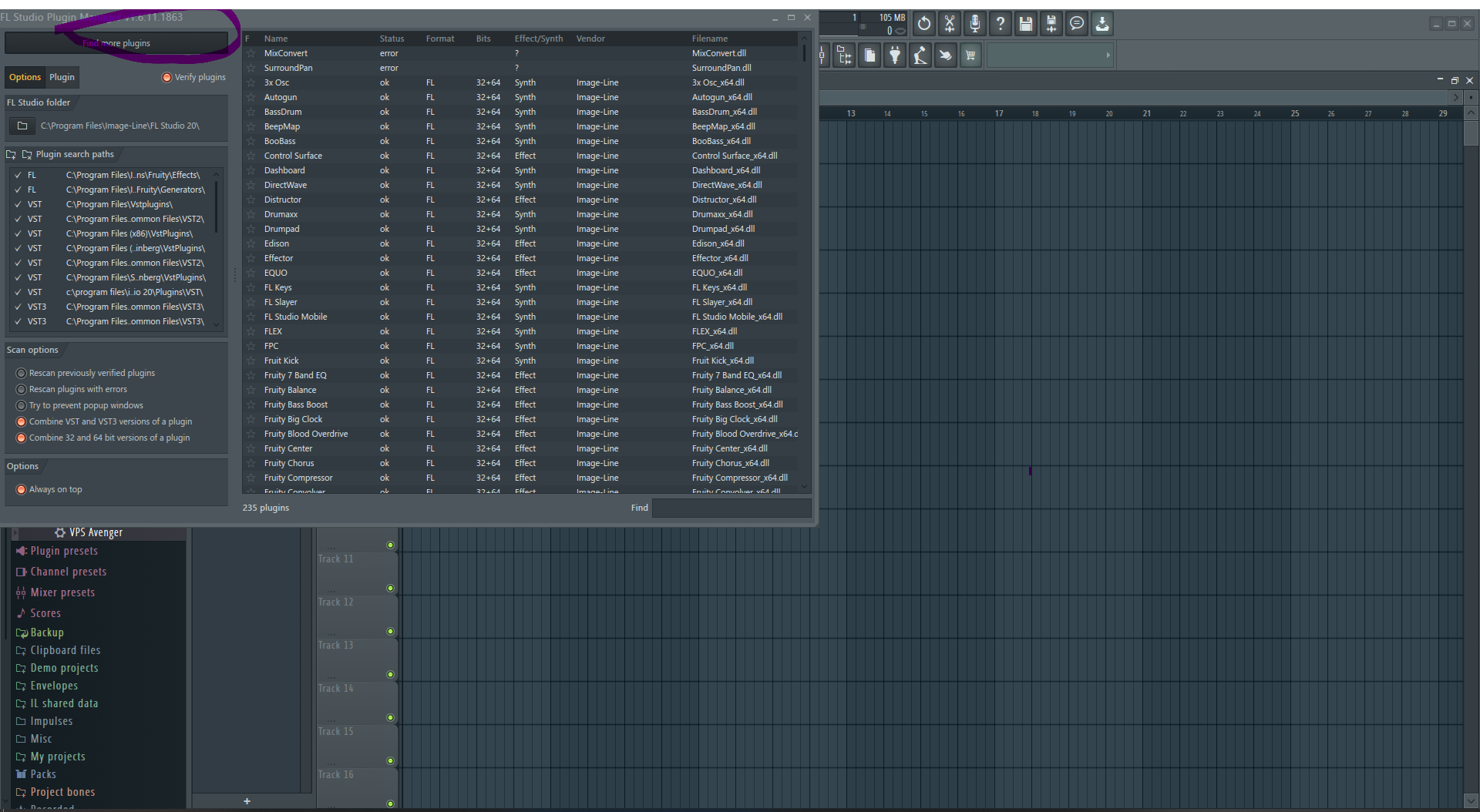Toggle favorite star for FLEX plugin
The width and height of the screenshot is (1480, 812).
[x=251, y=331]
